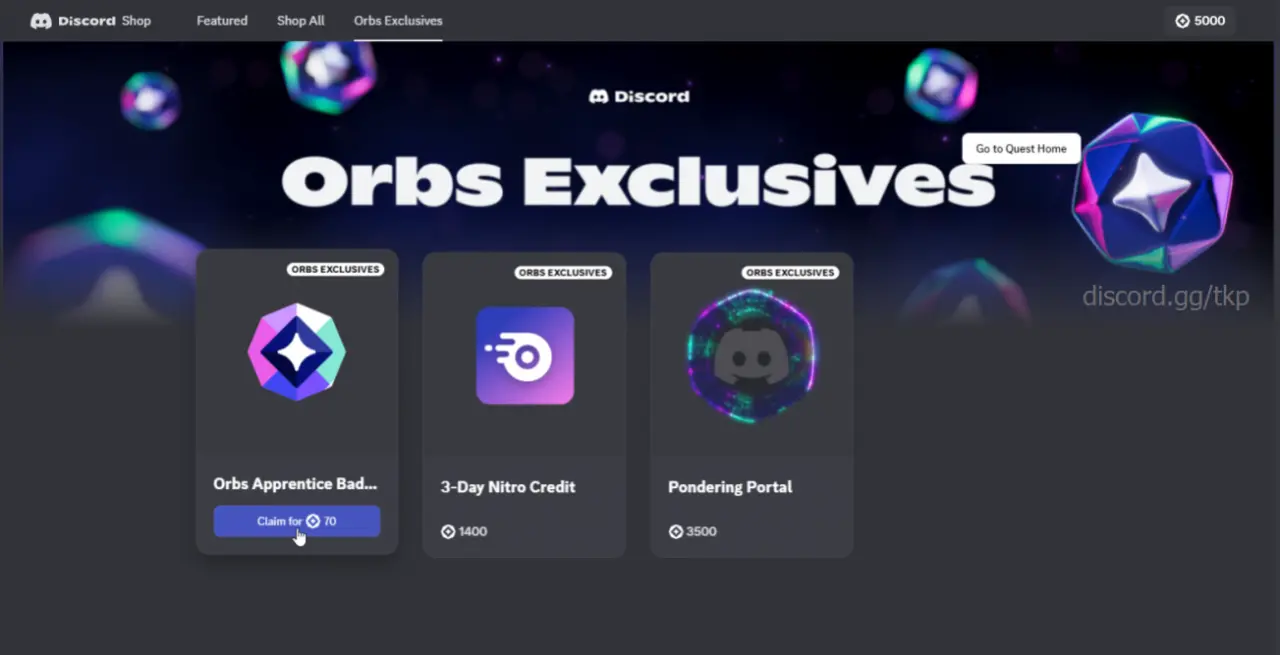This screenshot has width=1280, height=655.
Task: Select the Orbs Exclusives tab
Action: tap(398, 20)
